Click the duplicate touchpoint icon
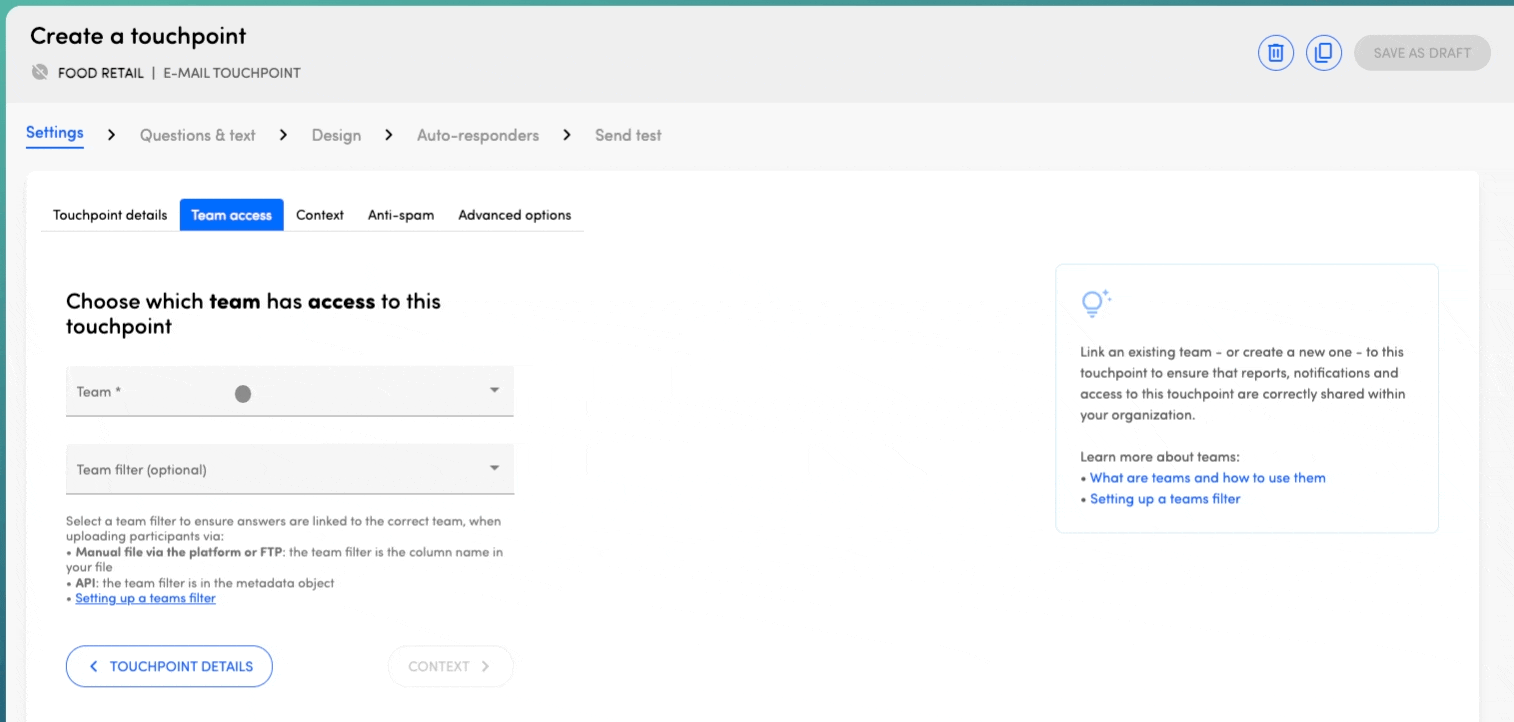 click(x=1323, y=53)
